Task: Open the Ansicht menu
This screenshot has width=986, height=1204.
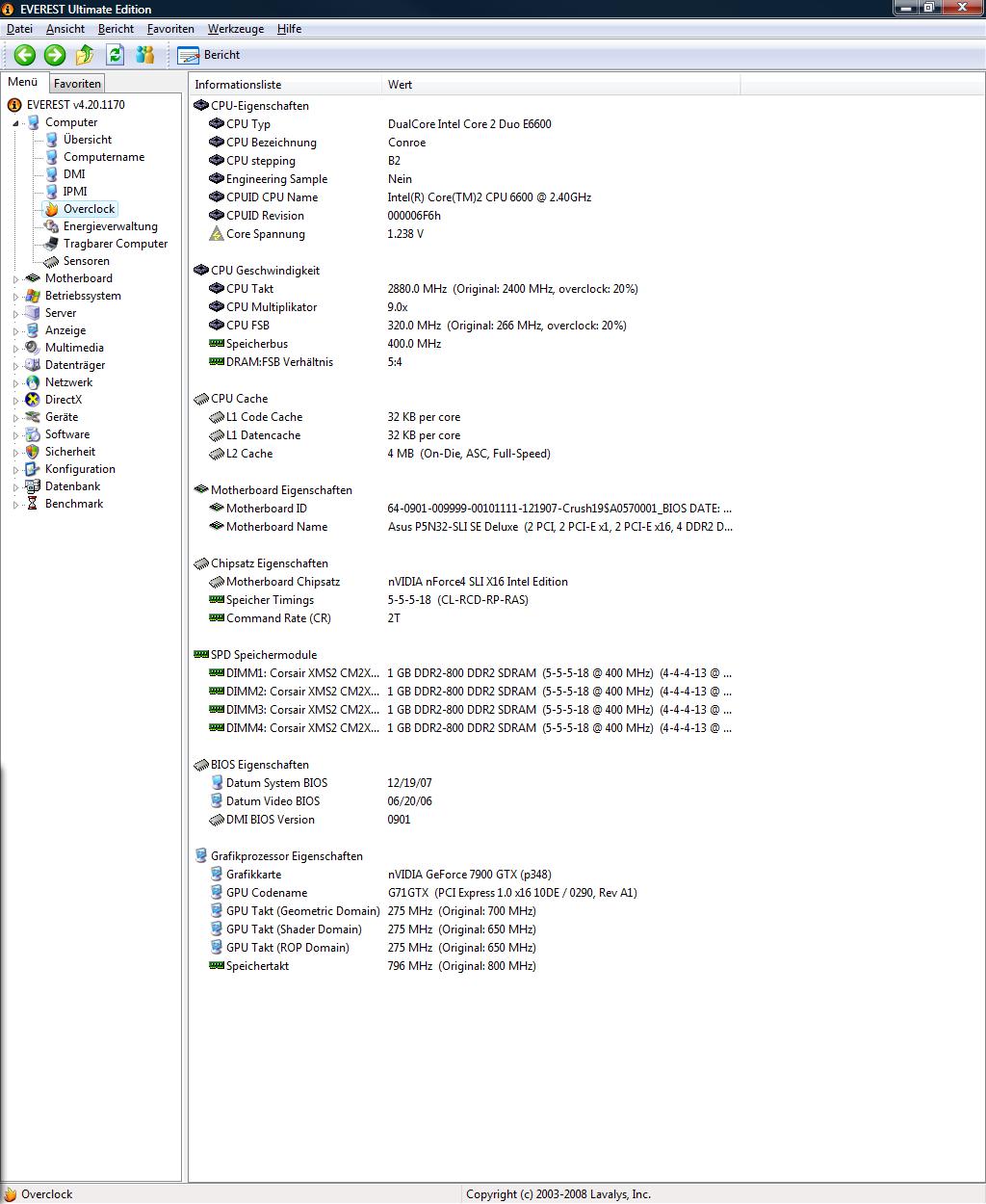Action: coord(65,29)
